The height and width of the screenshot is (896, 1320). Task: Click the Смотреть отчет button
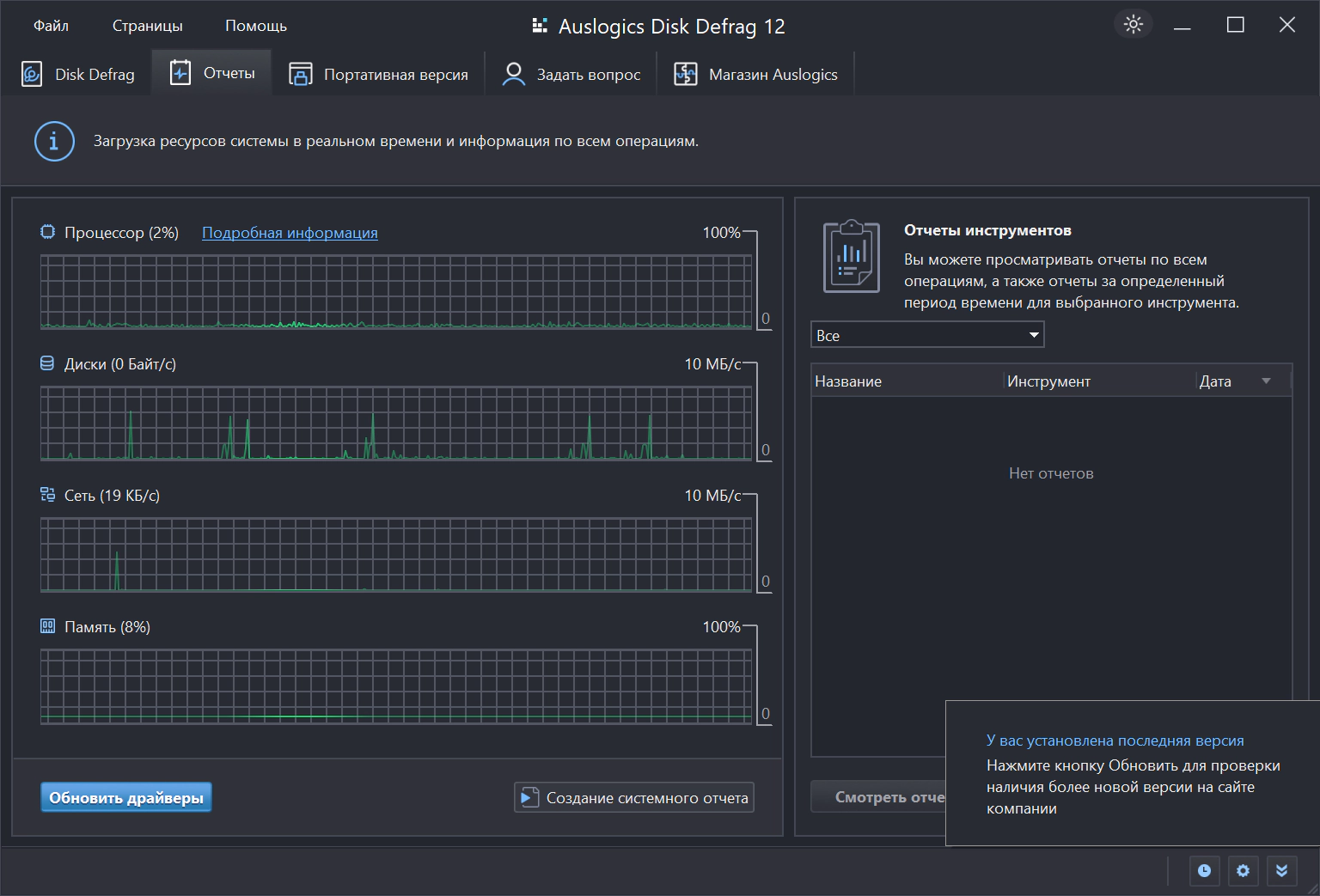[x=878, y=797]
